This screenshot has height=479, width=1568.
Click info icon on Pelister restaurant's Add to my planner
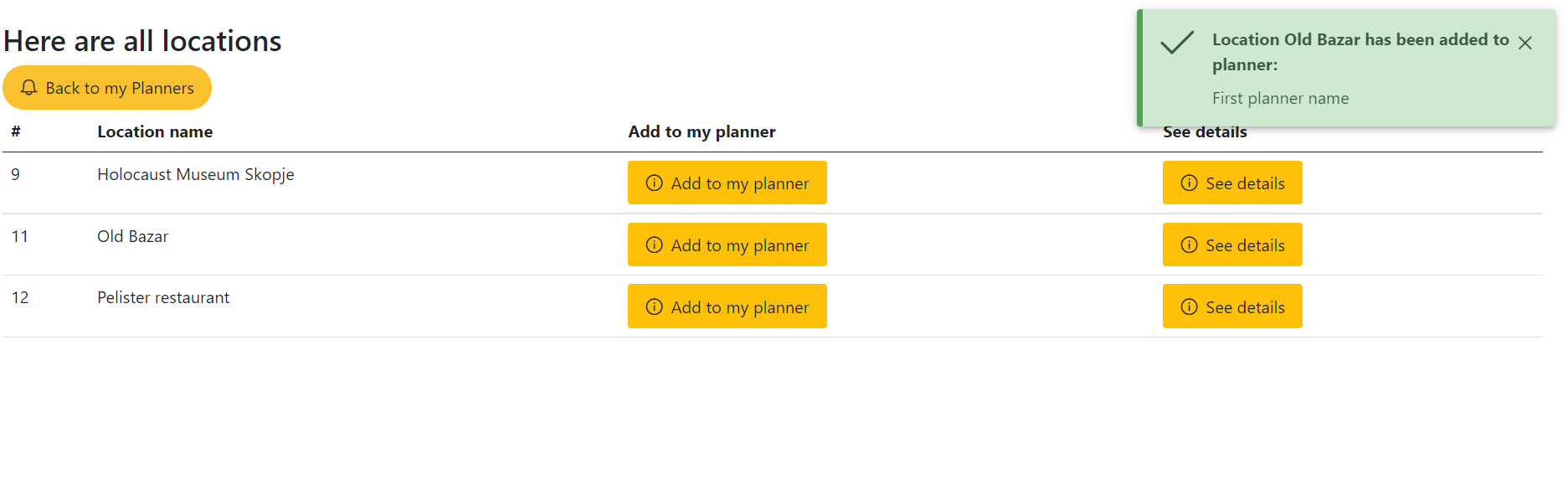pos(655,307)
